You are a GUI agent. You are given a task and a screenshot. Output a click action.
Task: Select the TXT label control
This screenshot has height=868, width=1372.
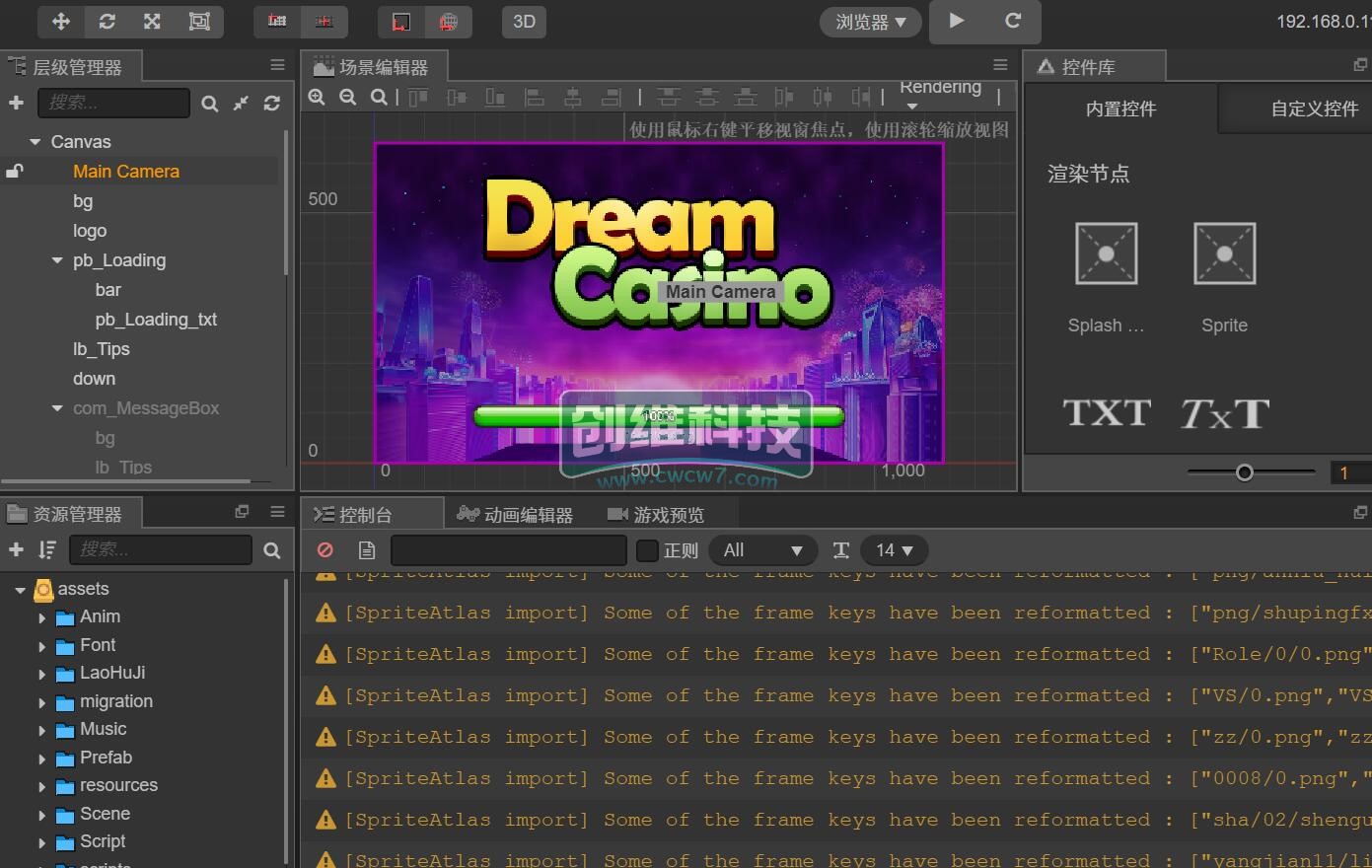click(x=1107, y=412)
